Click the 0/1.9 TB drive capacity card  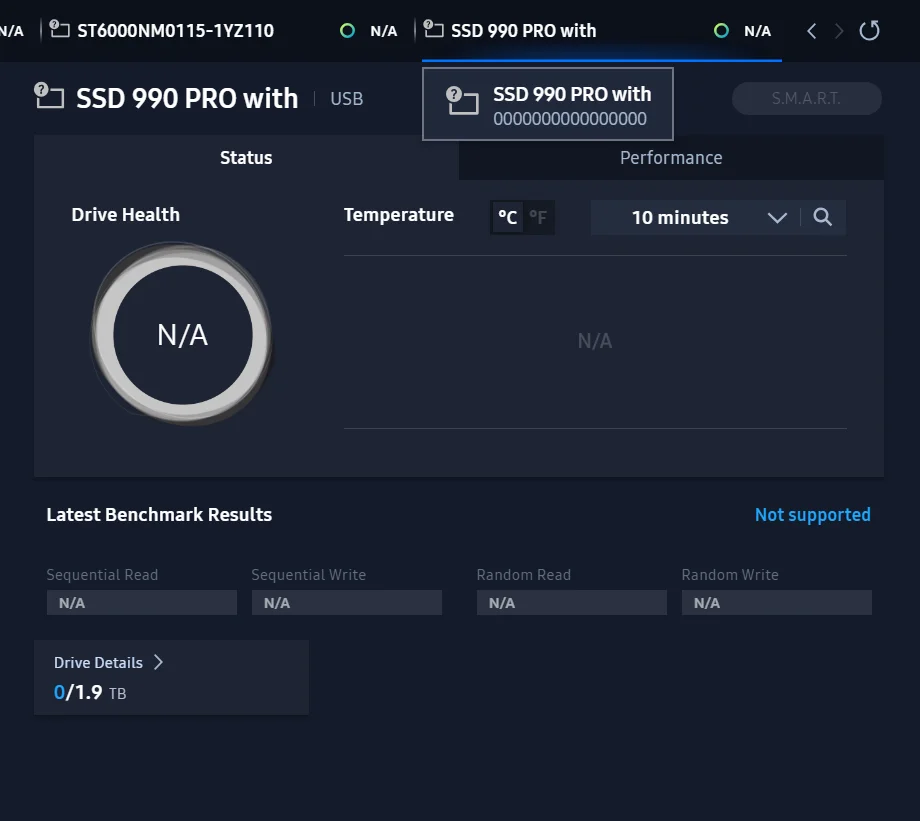(x=171, y=678)
